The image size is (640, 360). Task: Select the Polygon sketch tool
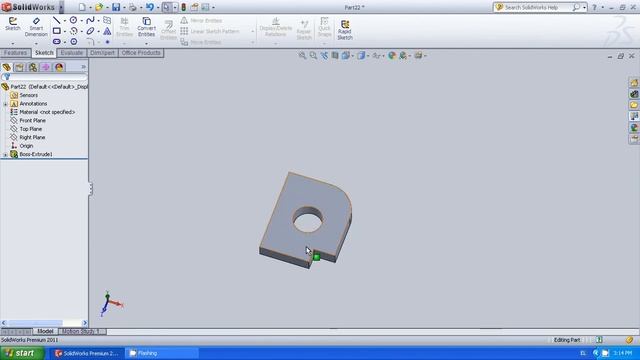point(73,41)
